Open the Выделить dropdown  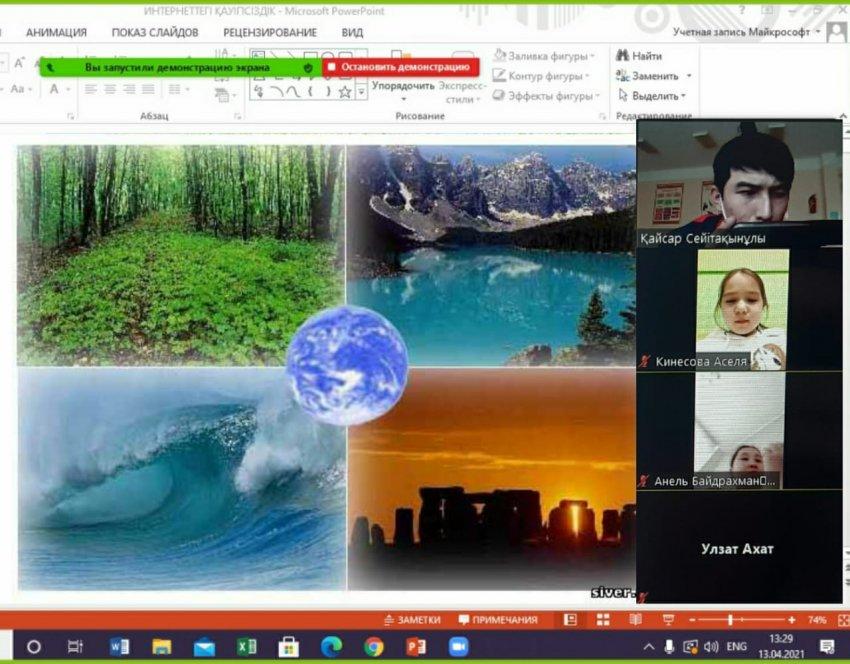[684, 96]
